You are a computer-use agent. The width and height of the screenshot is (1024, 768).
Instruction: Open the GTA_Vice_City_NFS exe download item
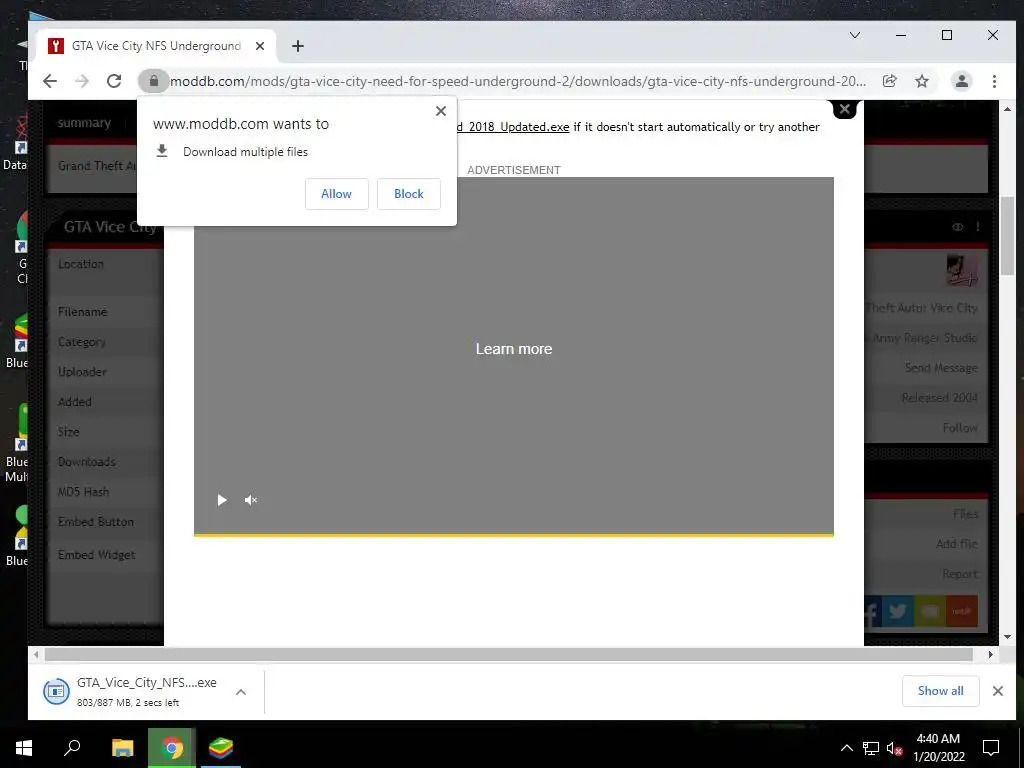tap(131, 691)
